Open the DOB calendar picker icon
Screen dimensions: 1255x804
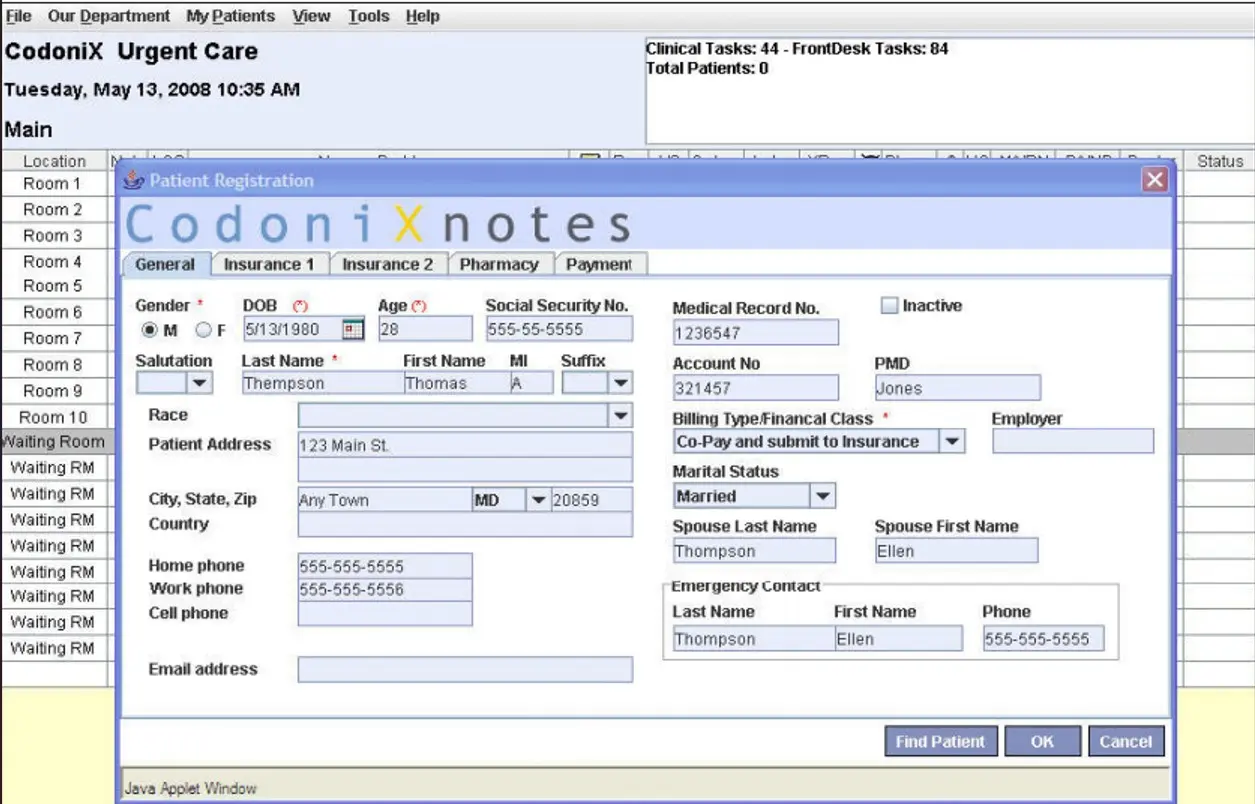click(352, 328)
